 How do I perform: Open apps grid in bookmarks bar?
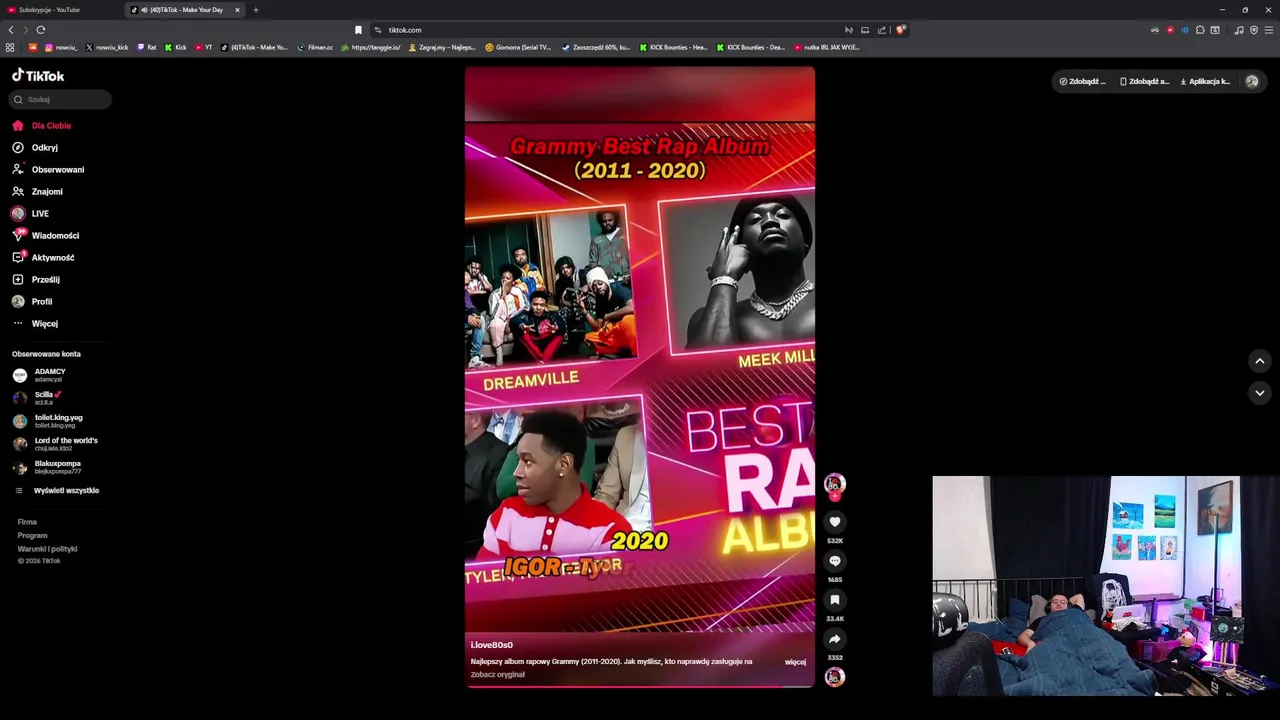(x=10, y=47)
